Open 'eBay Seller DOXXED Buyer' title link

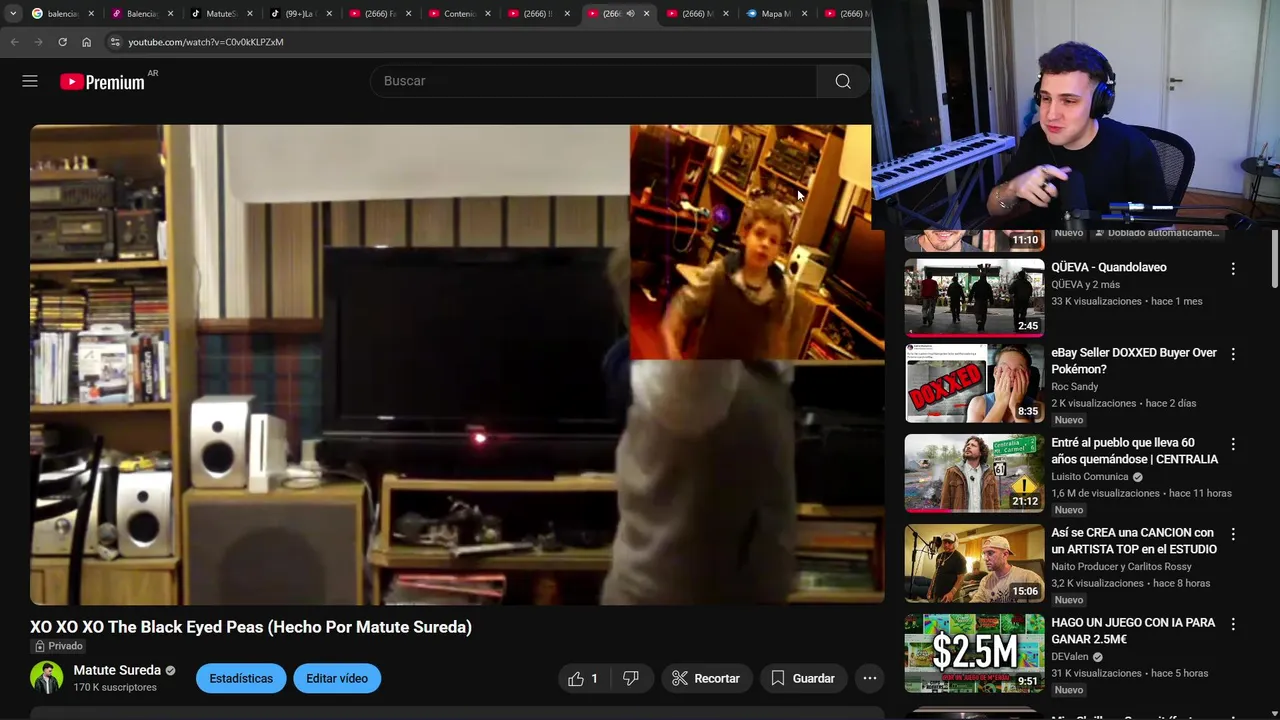coord(1134,361)
